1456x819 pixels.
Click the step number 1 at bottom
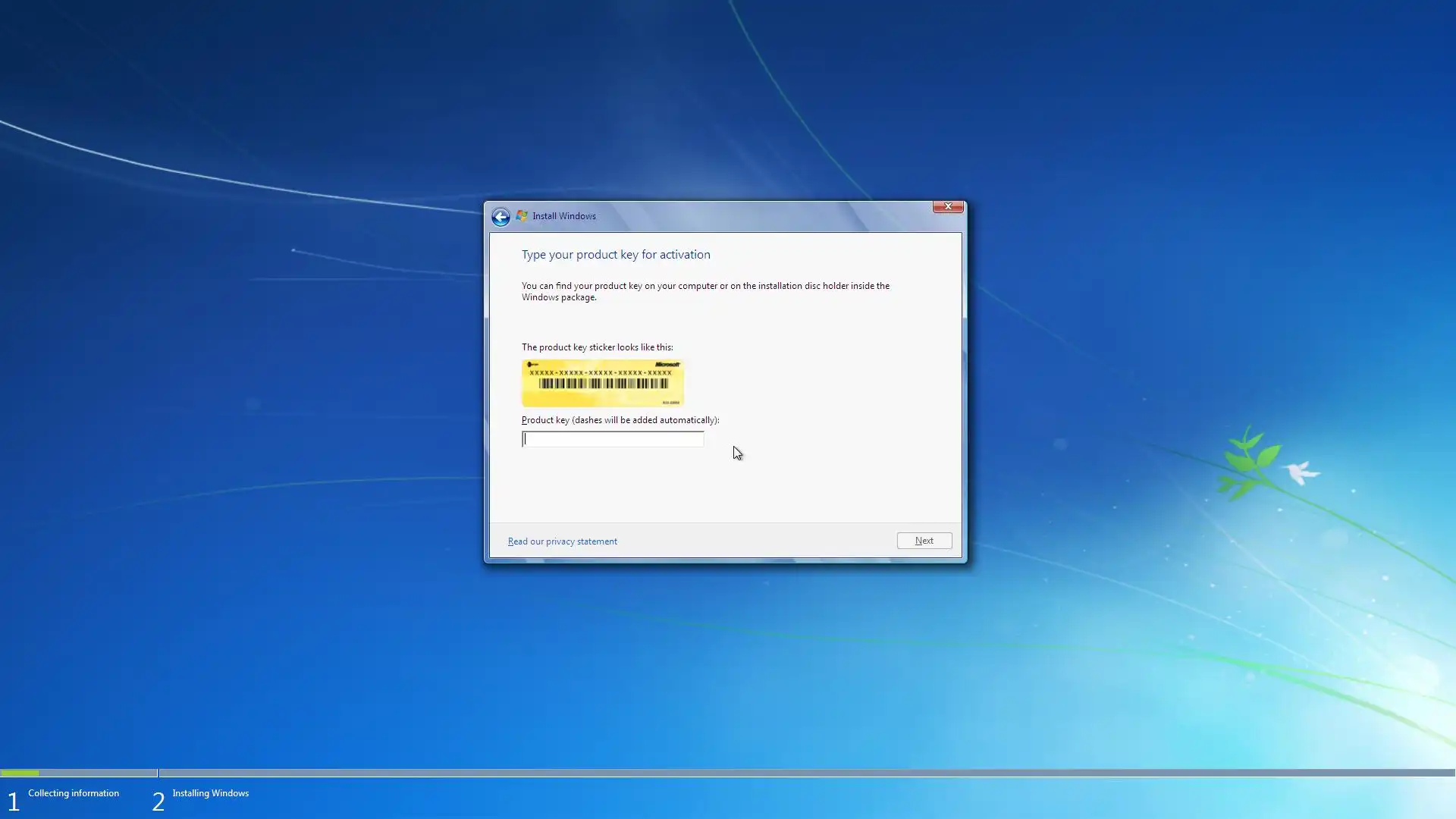coord(13,801)
